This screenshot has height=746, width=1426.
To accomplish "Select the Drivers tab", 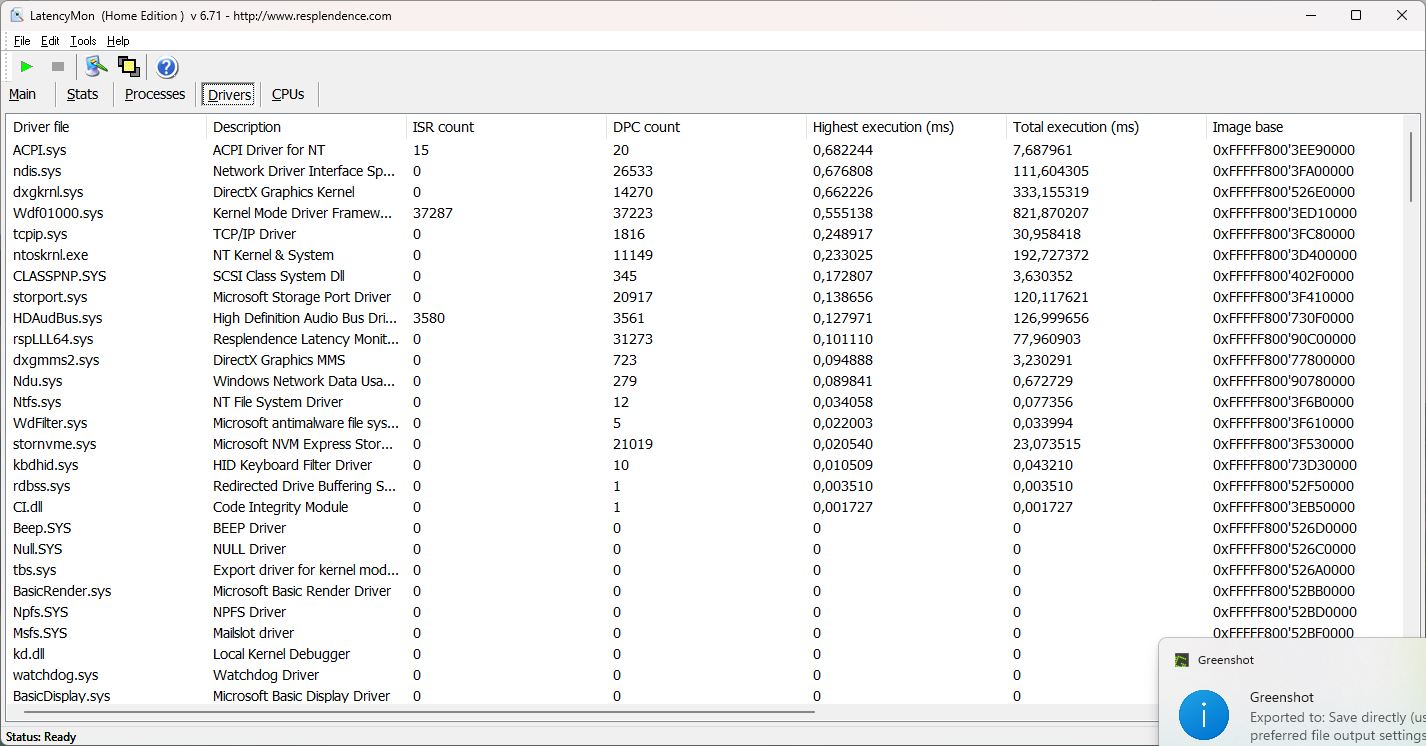I will 229,95.
